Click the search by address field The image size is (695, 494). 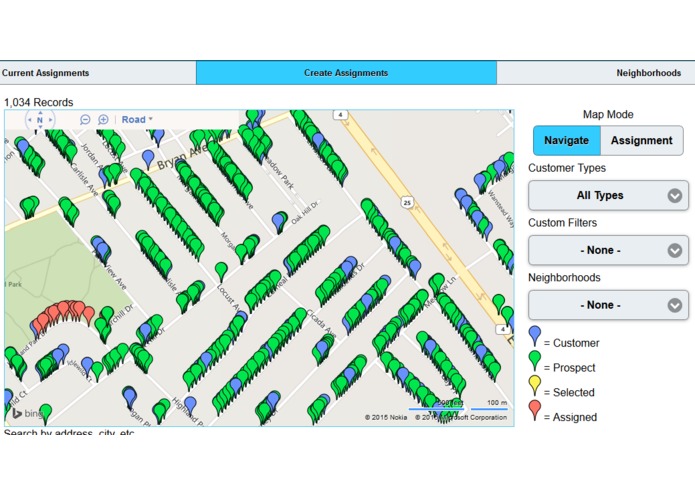pos(69,432)
